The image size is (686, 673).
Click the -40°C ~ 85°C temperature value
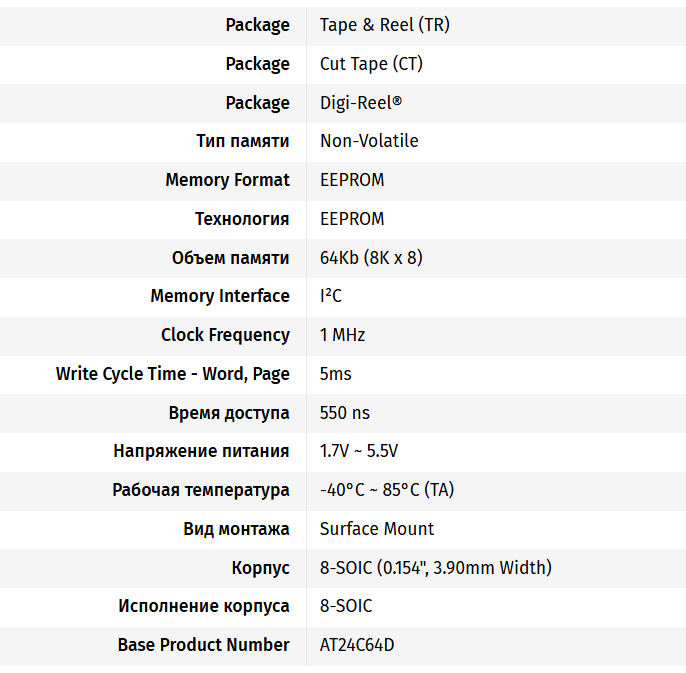(x=387, y=490)
